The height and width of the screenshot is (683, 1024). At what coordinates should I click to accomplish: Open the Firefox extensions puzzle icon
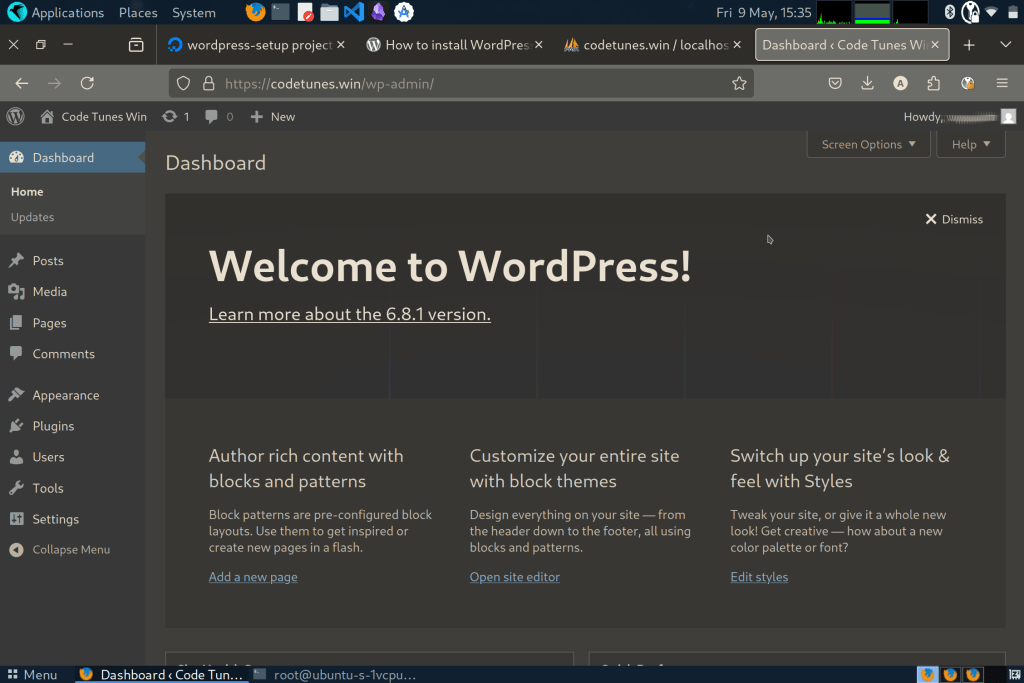tap(934, 83)
